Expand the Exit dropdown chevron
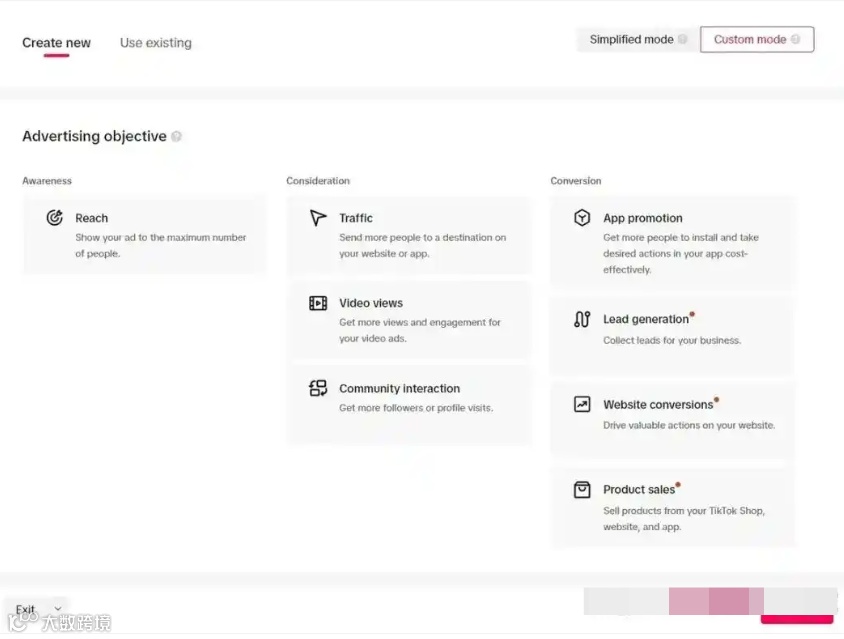Image resolution: width=844 pixels, height=639 pixels. click(x=58, y=609)
